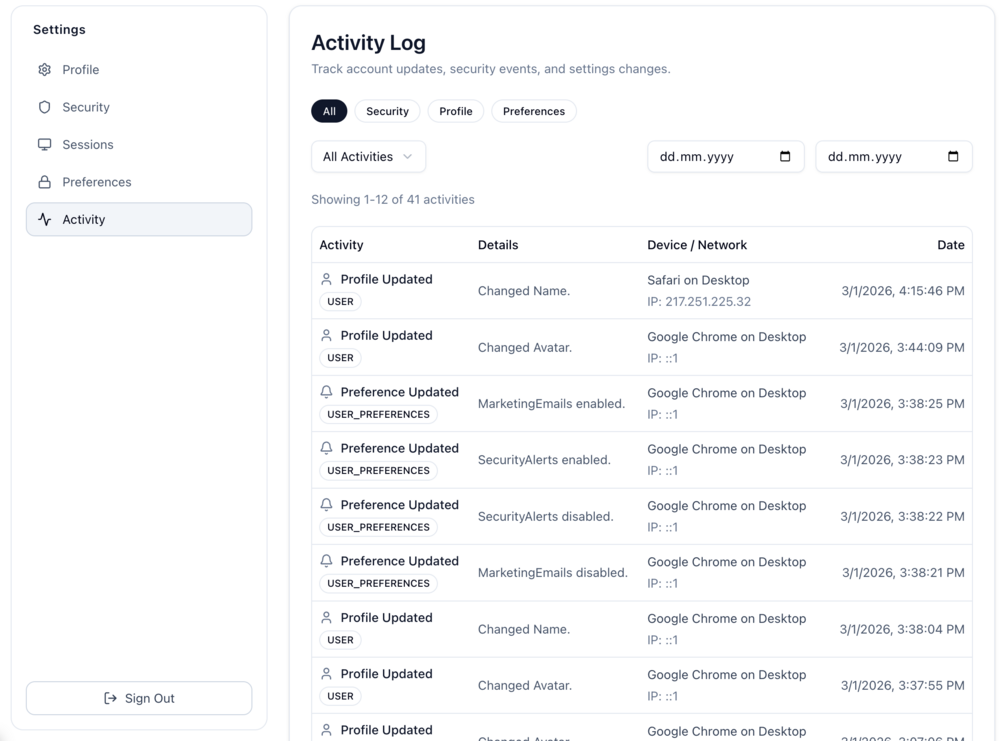Image resolution: width=1005 pixels, height=741 pixels.
Task: Open Profile settings in sidebar
Action: coord(139,70)
